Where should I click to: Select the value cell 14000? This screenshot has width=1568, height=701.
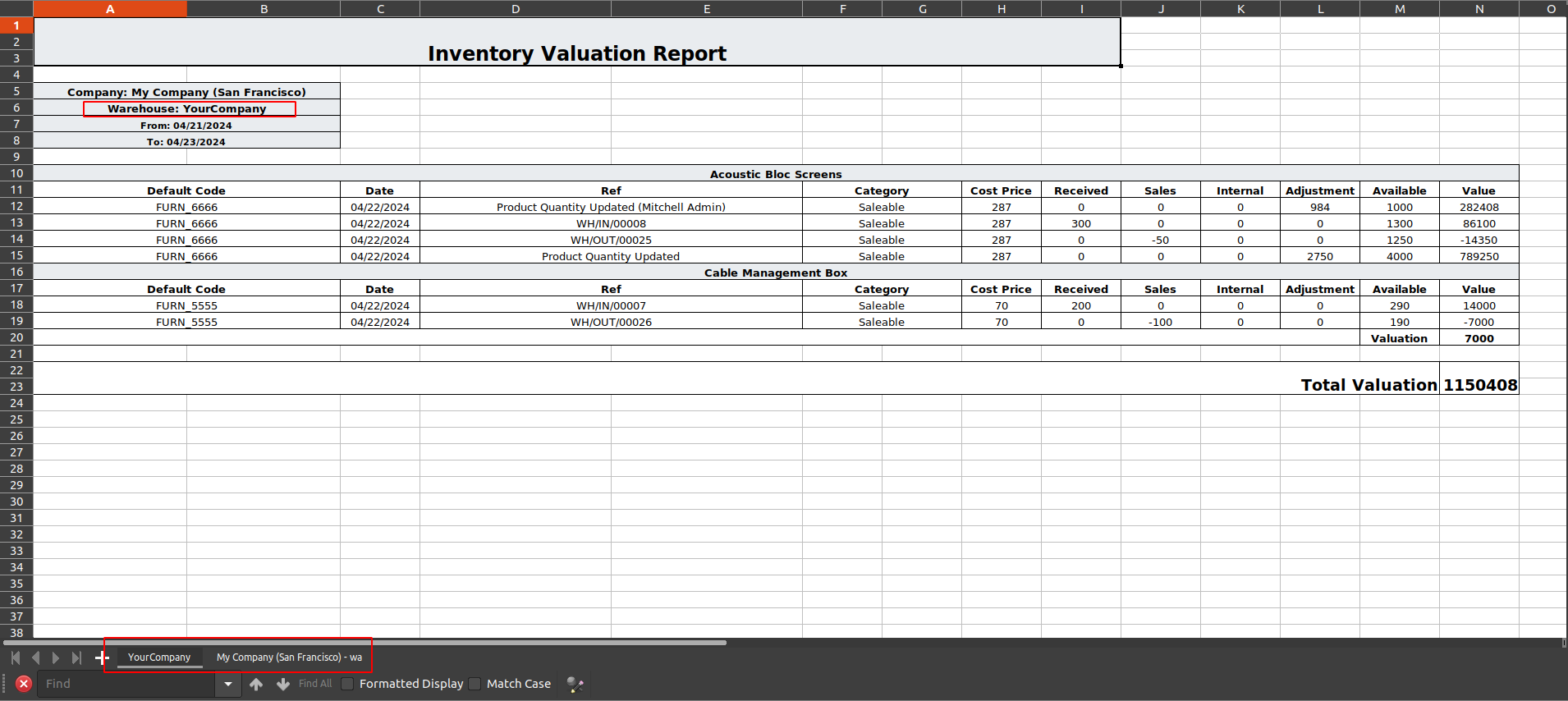coord(1479,305)
